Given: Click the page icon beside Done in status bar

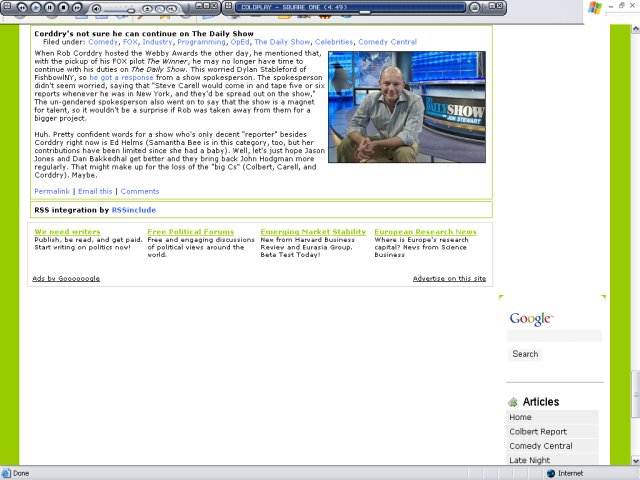Looking at the screenshot, I should point(6,473).
